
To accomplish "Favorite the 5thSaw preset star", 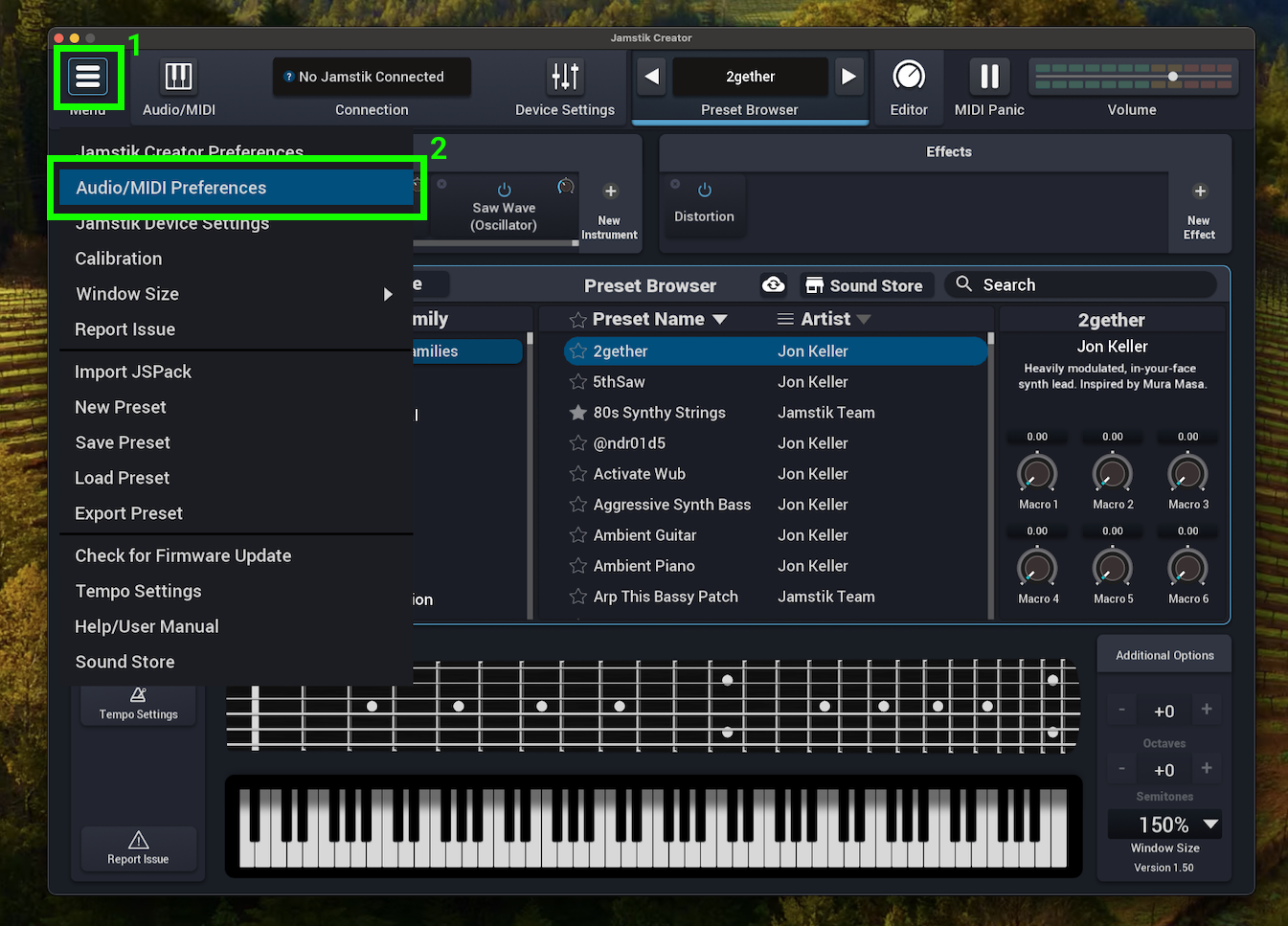I will 578,382.
